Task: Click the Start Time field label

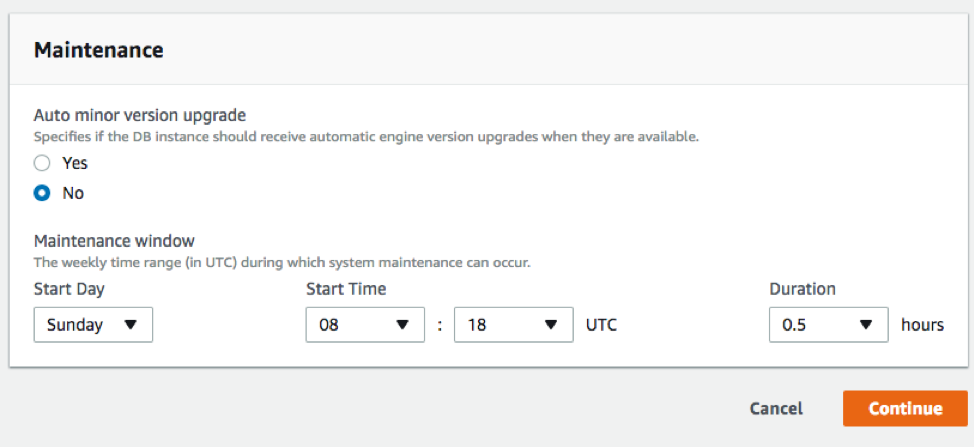Action: click(x=346, y=289)
